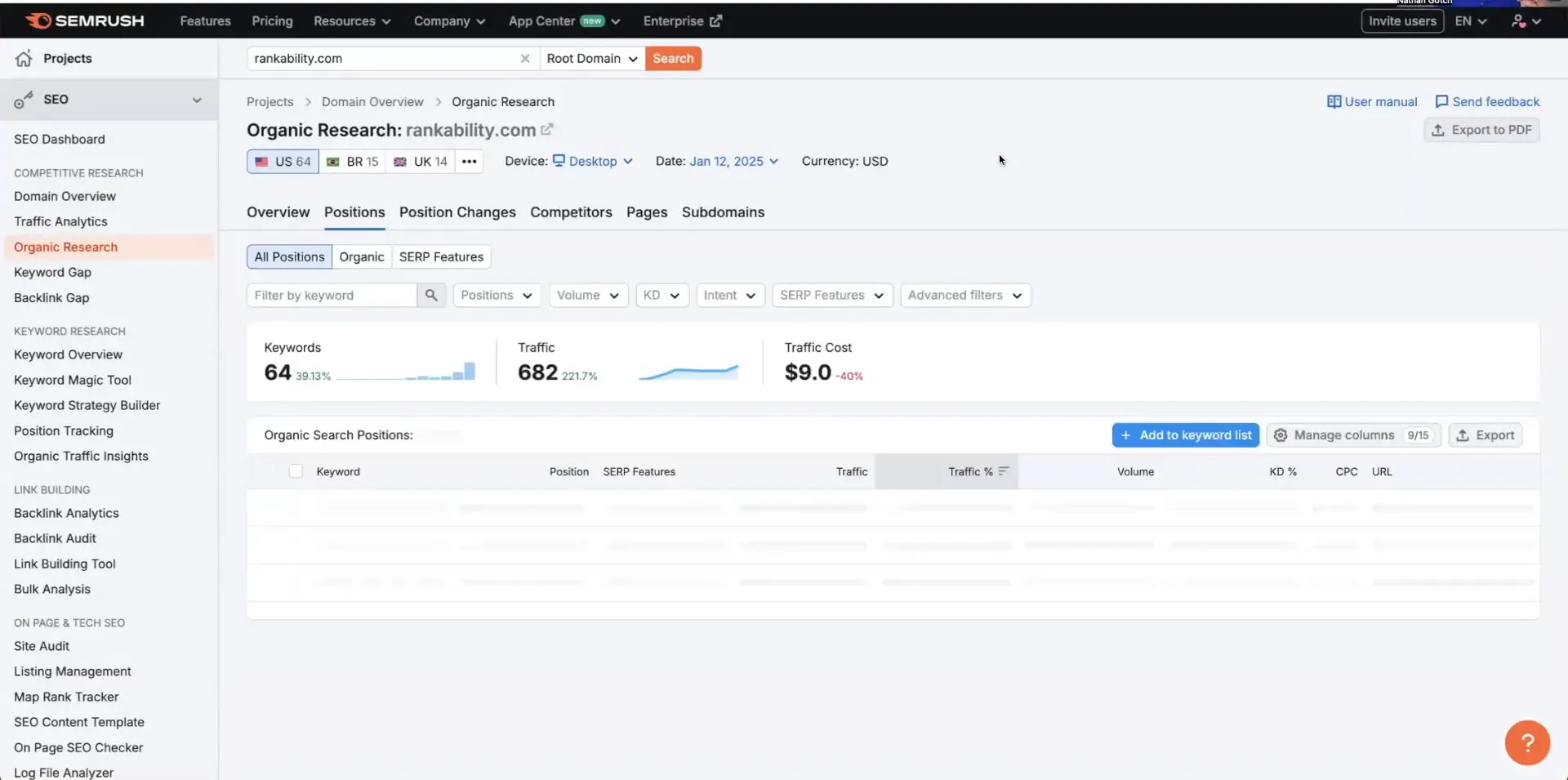Click the Export to PDF button
The image size is (1568, 780).
tap(1481, 129)
